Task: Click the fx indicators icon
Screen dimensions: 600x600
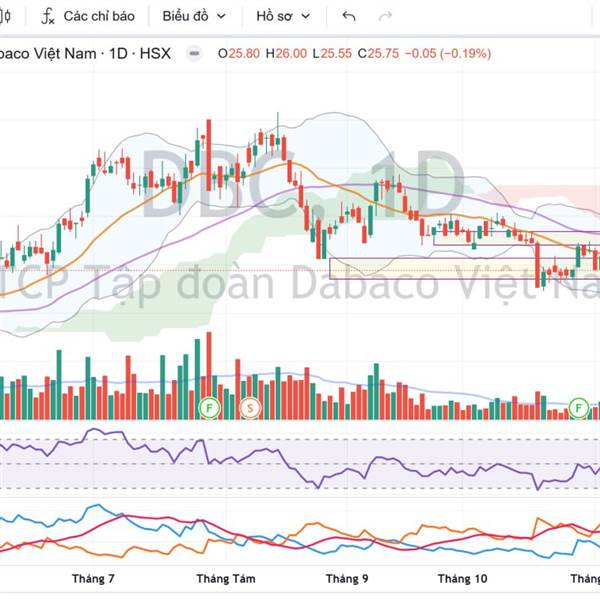Action: [x=48, y=16]
